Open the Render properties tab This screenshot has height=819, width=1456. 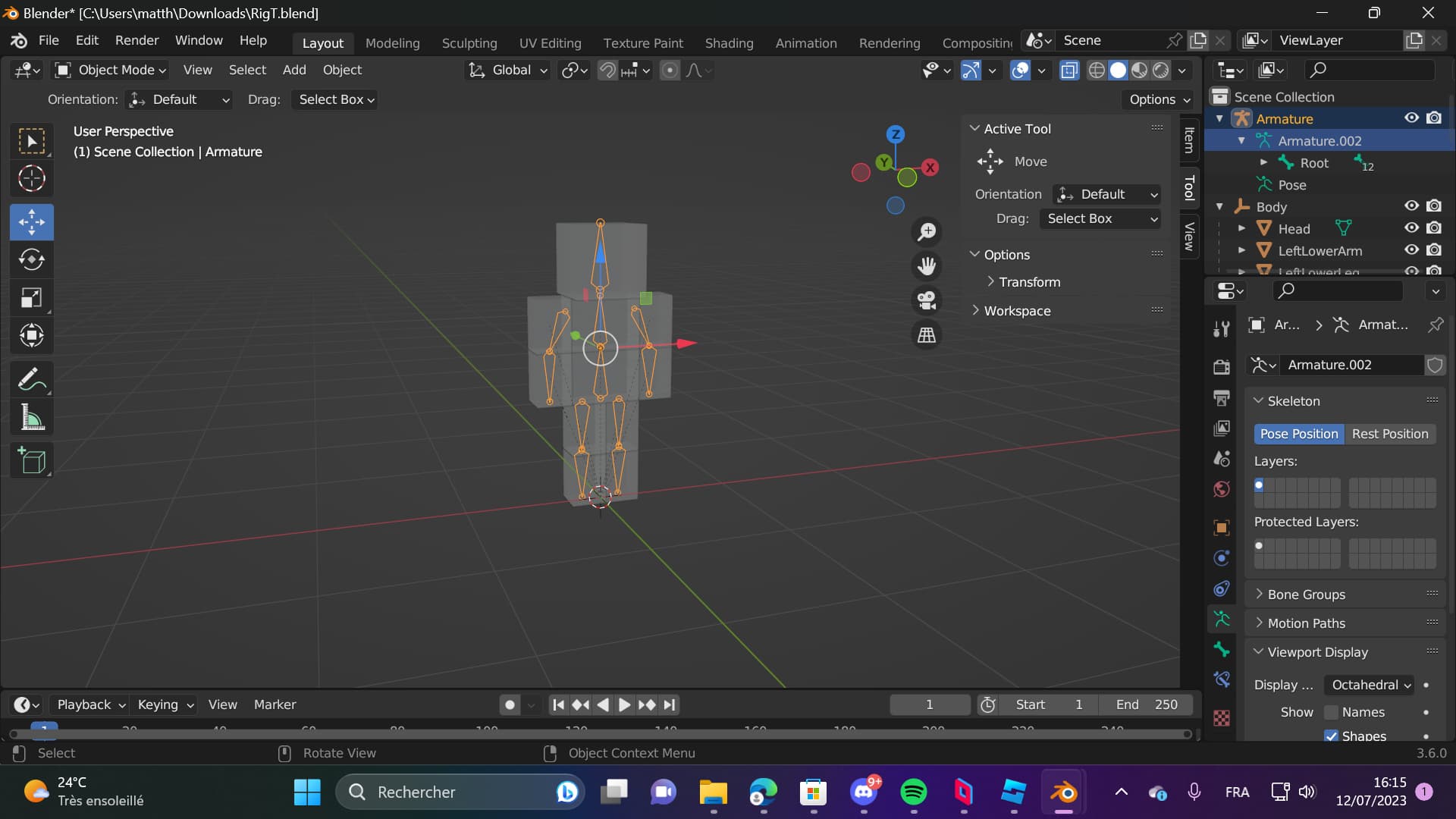coord(1221,367)
